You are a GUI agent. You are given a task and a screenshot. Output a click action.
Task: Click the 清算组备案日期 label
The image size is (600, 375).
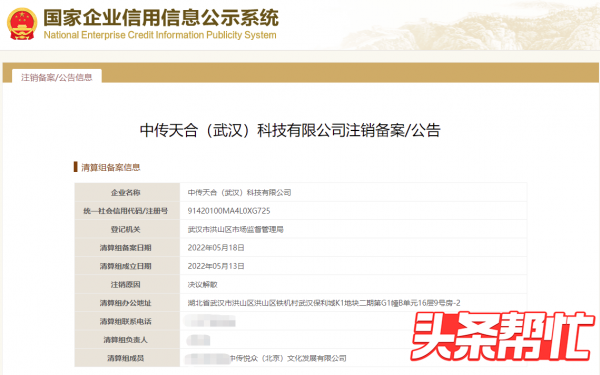coord(126,248)
